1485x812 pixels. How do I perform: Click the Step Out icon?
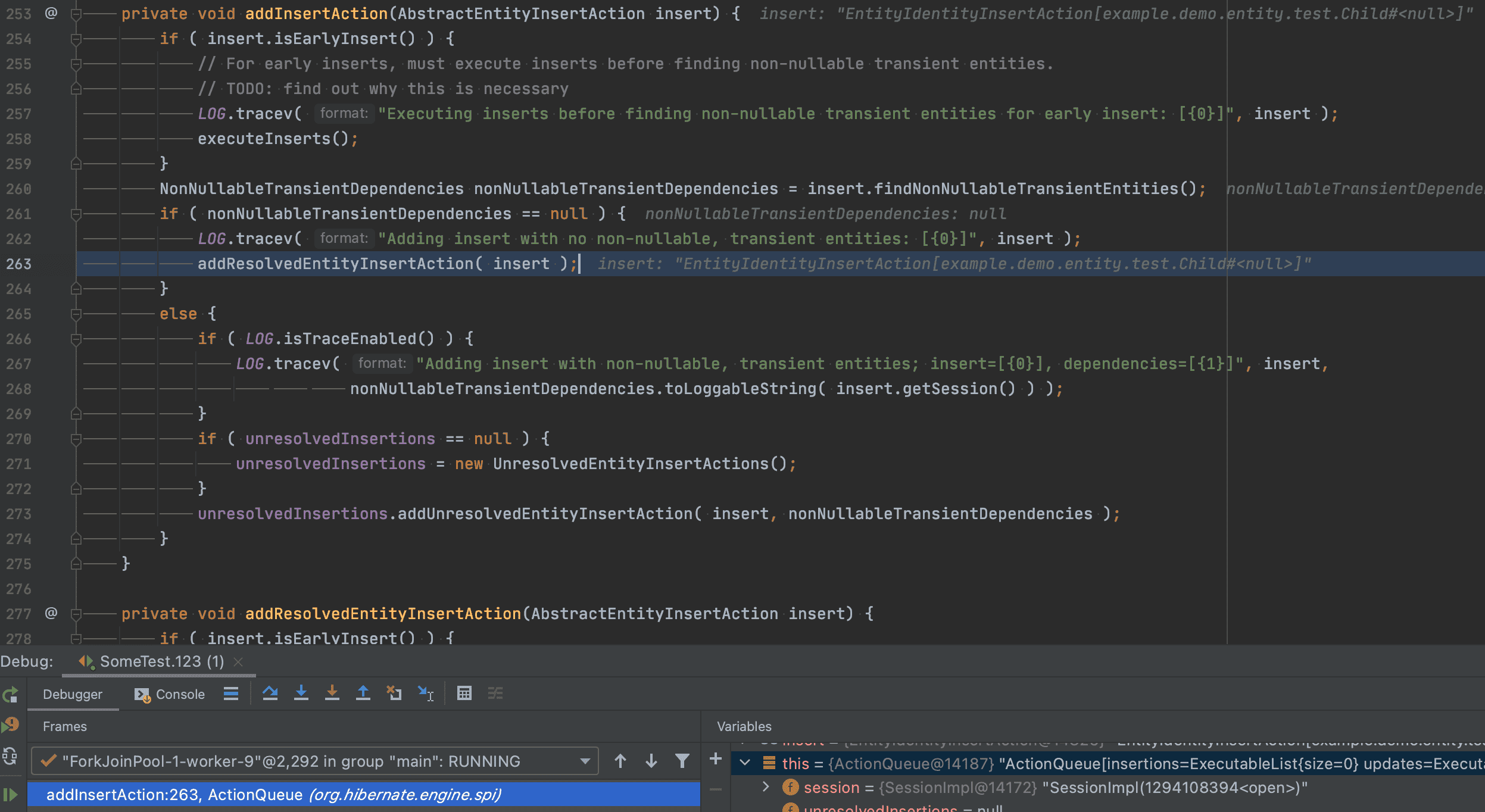coord(363,694)
